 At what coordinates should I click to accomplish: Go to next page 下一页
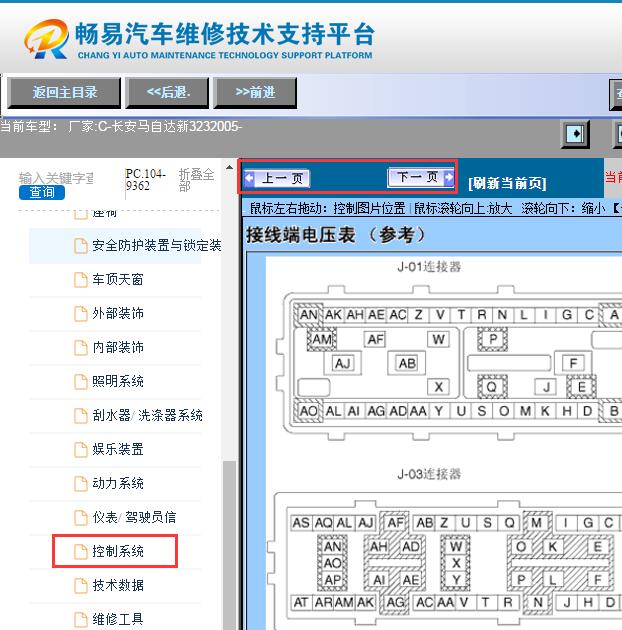[421, 177]
